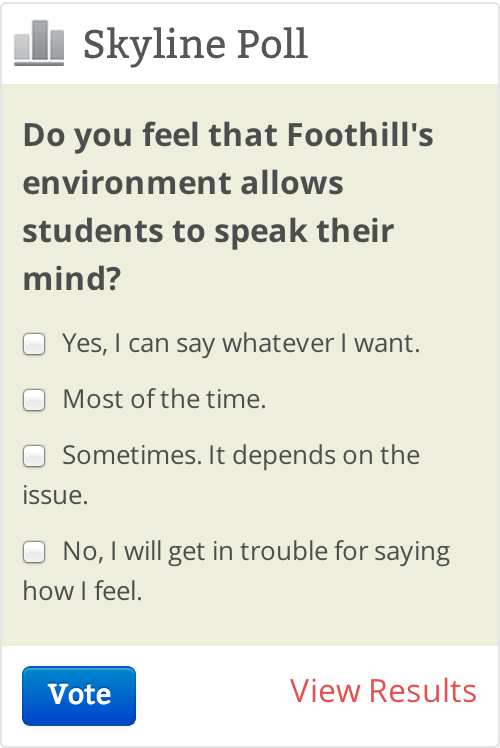Viewport: 500px width, 748px height.
Task: Select the label text 'Yes, I can say whatever I want.'
Action: 241,343
